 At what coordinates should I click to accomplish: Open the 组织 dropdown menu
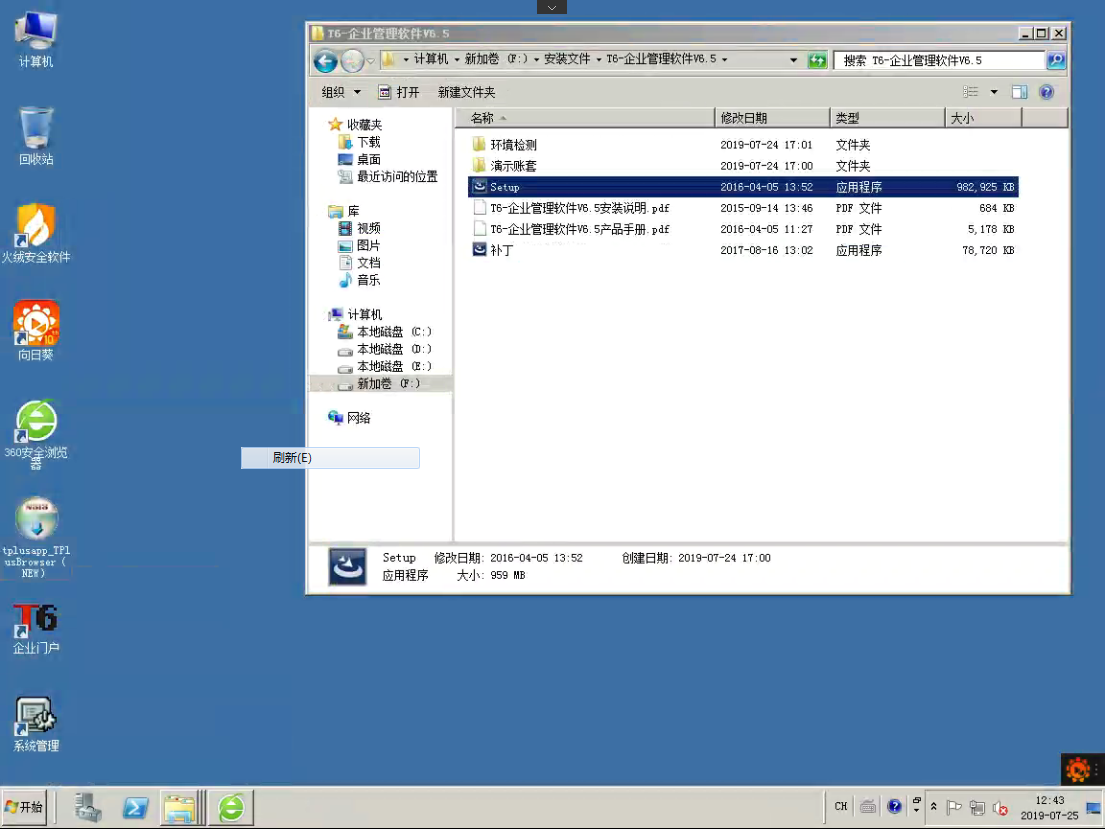pos(341,92)
